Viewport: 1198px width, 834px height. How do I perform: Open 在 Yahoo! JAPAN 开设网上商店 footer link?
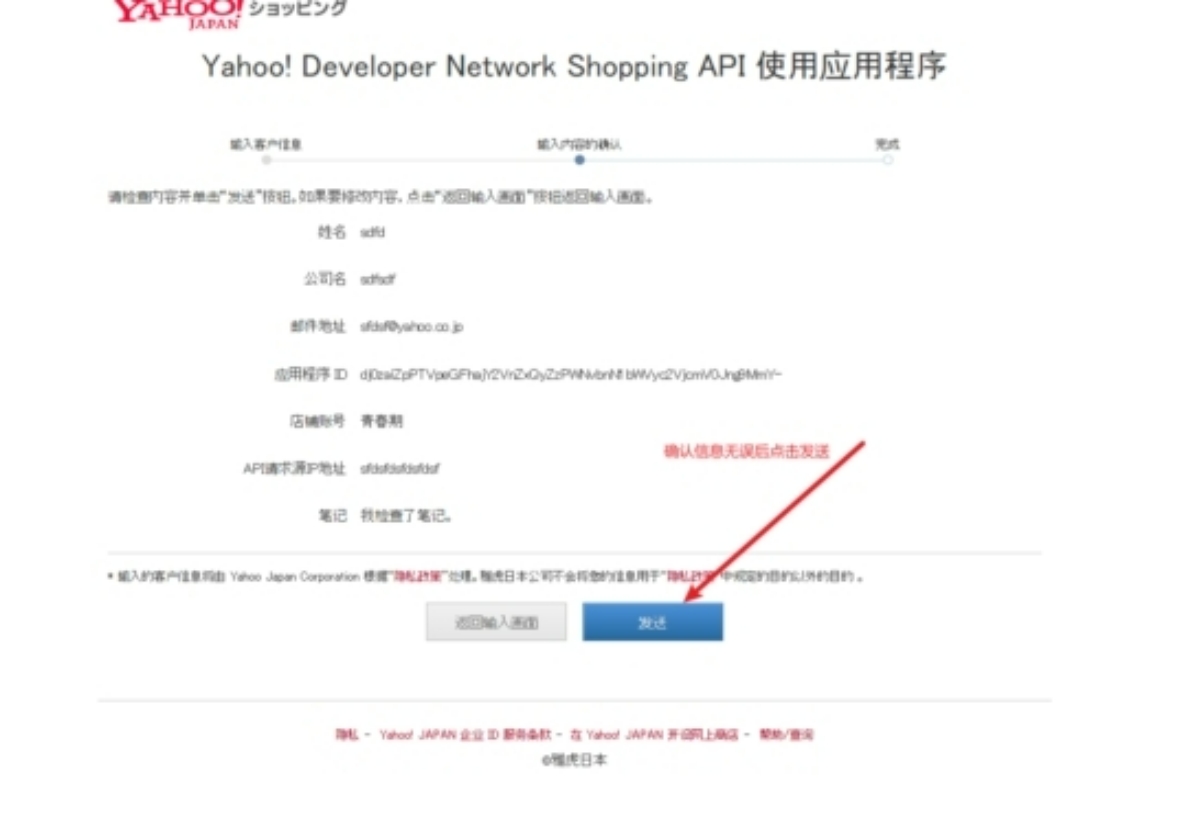pos(654,735)
